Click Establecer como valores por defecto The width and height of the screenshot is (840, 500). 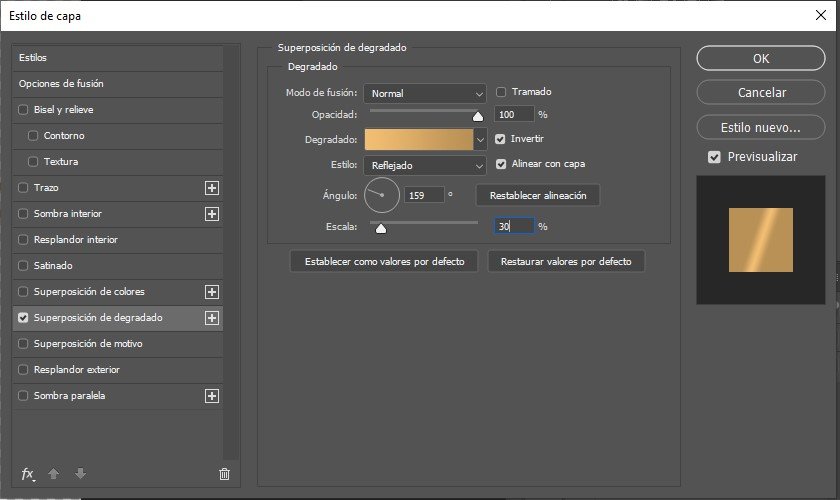384,262
